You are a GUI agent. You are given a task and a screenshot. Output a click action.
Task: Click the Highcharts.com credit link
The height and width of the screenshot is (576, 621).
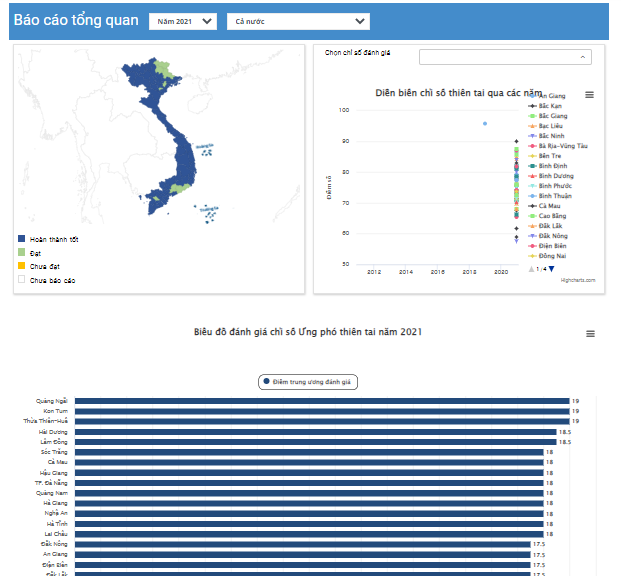click(577, 281)
